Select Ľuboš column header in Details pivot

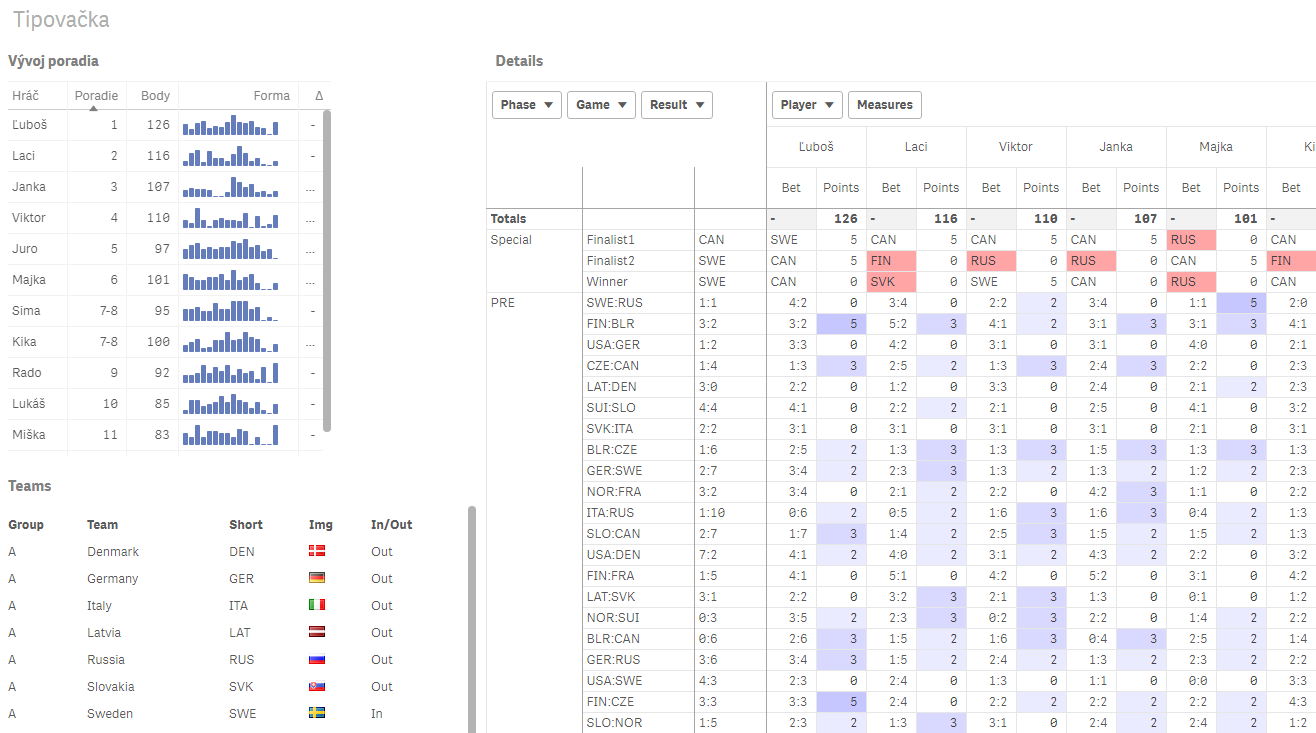coord(816,146)
